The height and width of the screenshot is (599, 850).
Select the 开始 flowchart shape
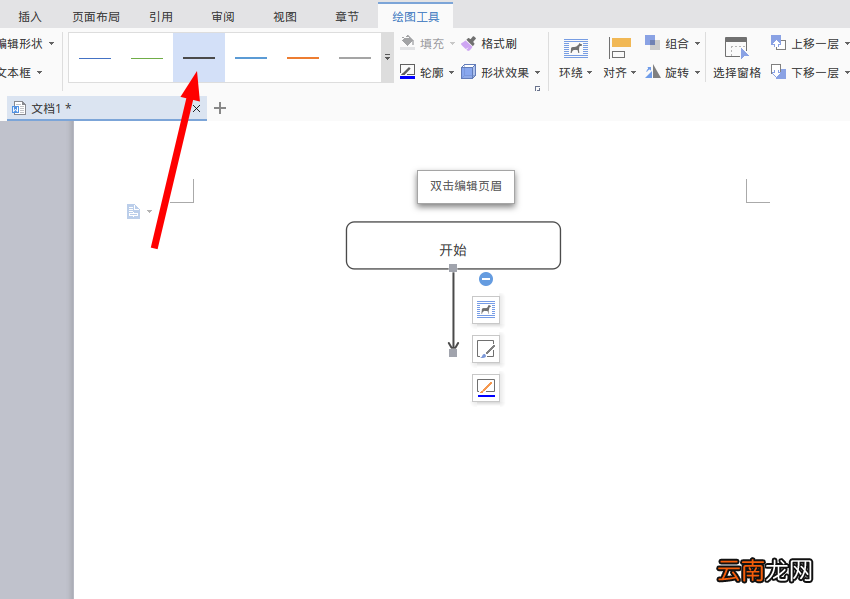pyautogui.click(x=453, y=245)
